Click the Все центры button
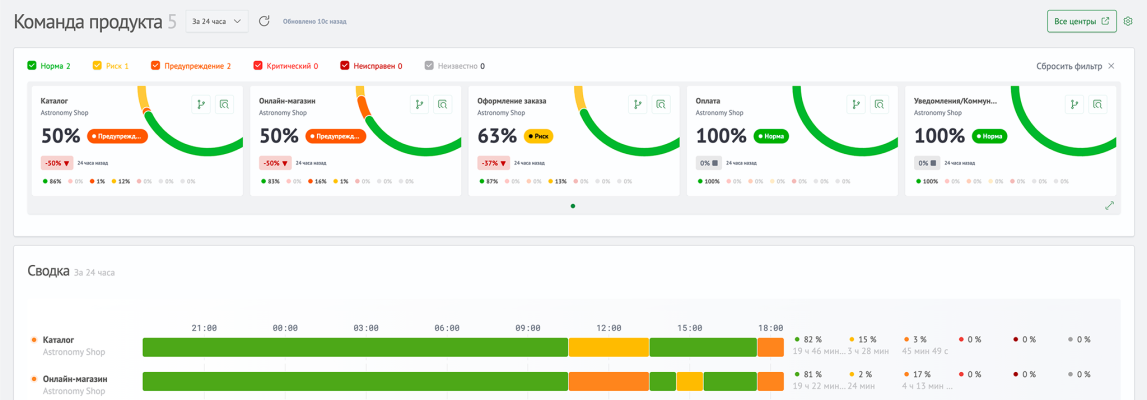The image size is (1147, 400). click(1082, 21)
